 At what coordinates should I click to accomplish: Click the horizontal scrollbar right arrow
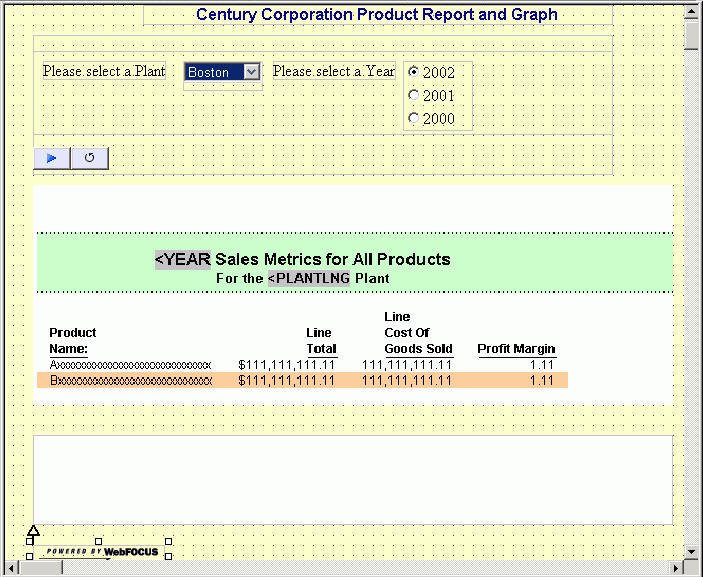click(x=676, y=568)
